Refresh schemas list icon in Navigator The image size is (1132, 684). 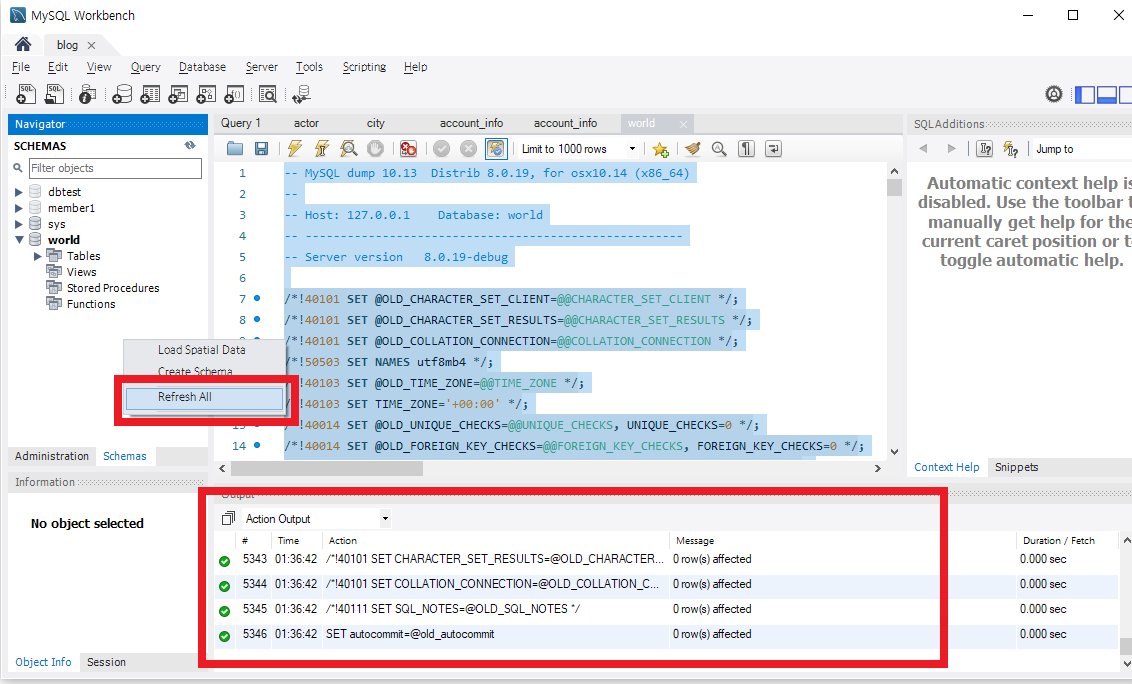click(190, 145)
